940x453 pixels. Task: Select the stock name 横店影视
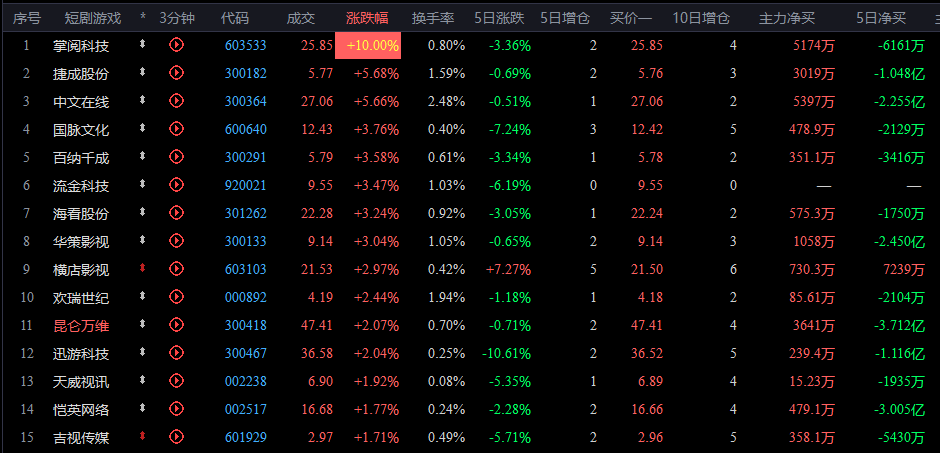(82, 270)
